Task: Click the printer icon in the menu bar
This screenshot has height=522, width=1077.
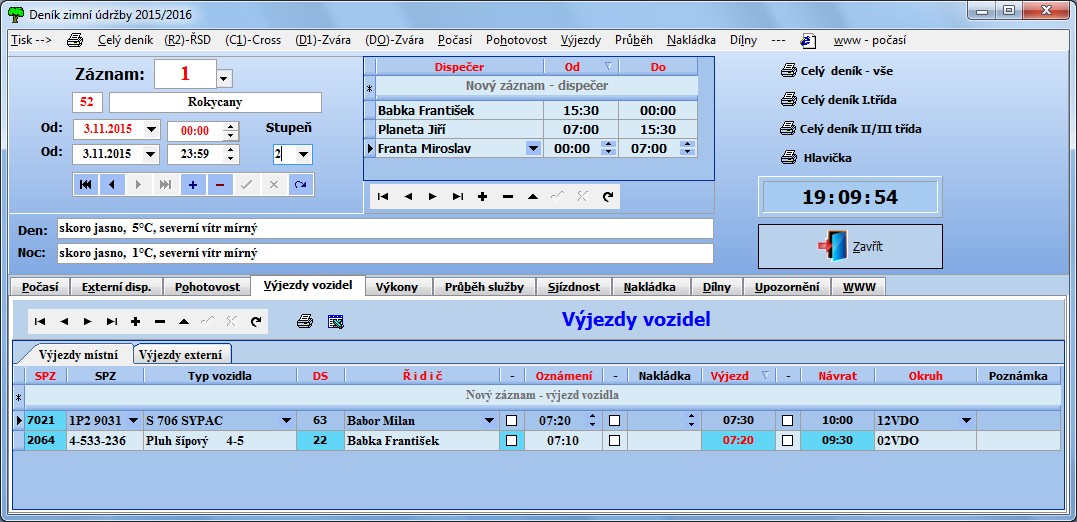Action: (x=74, y=41)
